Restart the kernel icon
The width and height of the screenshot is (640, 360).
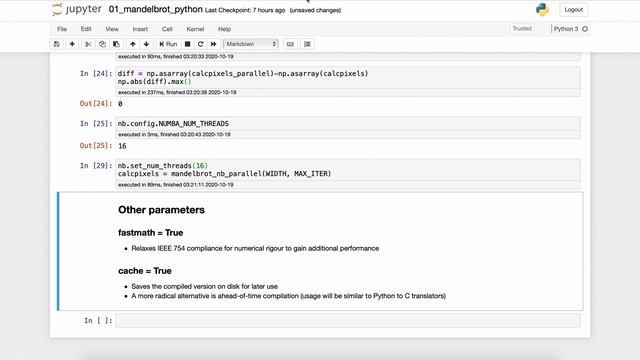[200, 44]
